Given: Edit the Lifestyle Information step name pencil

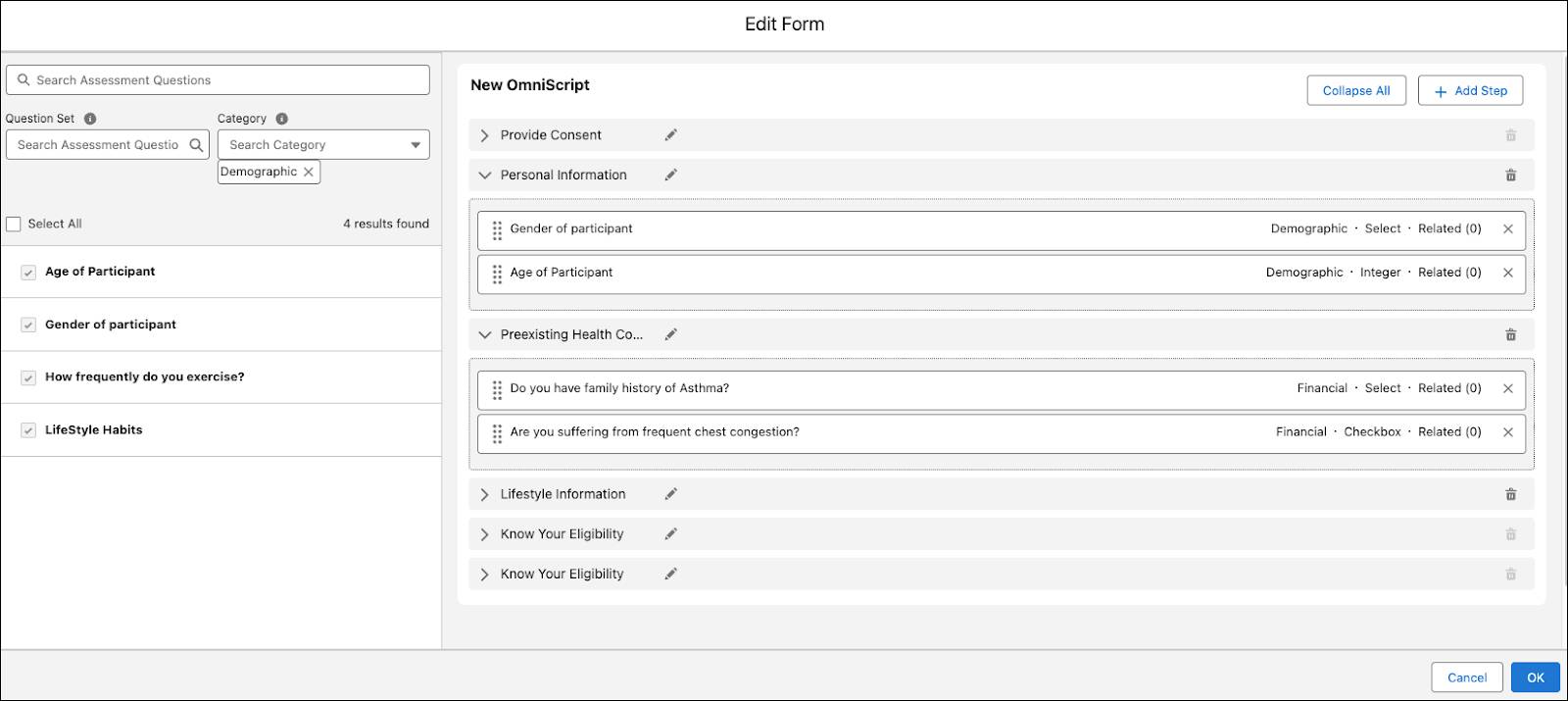Looking at the screenshot, I should 671,494.
